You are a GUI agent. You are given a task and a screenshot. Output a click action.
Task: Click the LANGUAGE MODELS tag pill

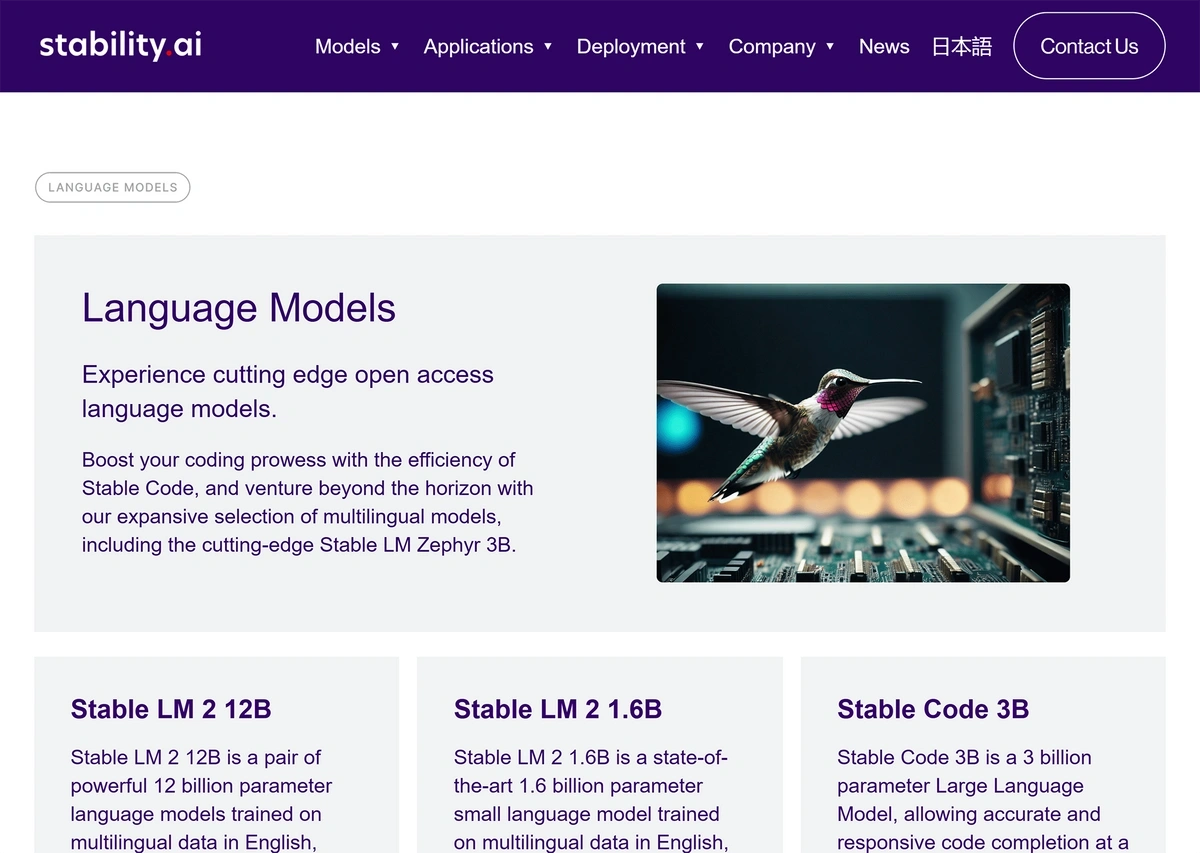pyautogui.click(x=113, y=187)
